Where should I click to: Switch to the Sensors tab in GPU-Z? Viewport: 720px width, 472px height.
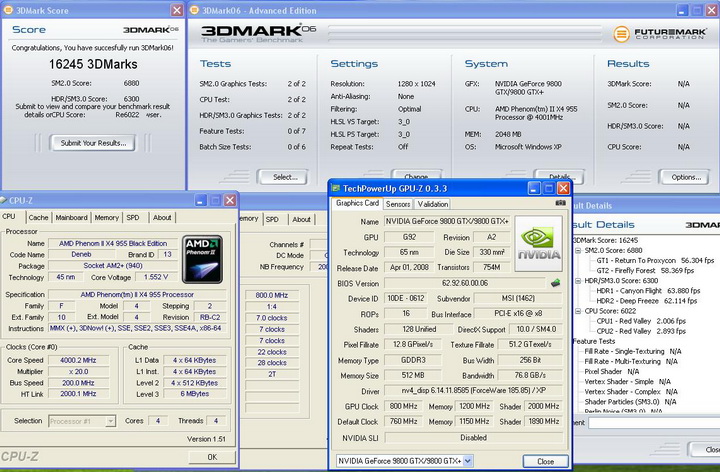[398, 204]
